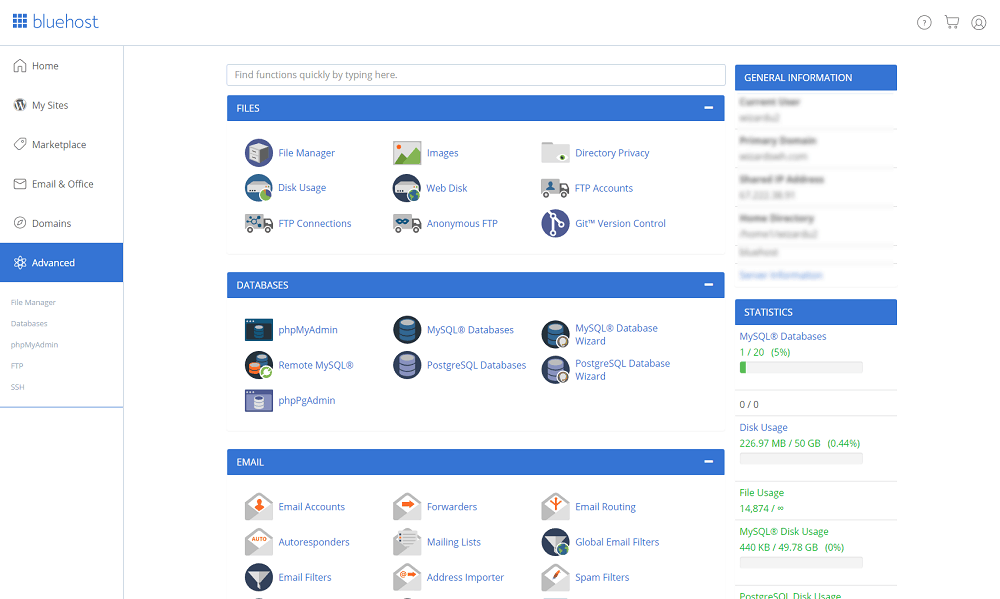Click the MySQL Disk Usage progress bar
This screenshot has width=1000, height=599.
click(801, 563)
